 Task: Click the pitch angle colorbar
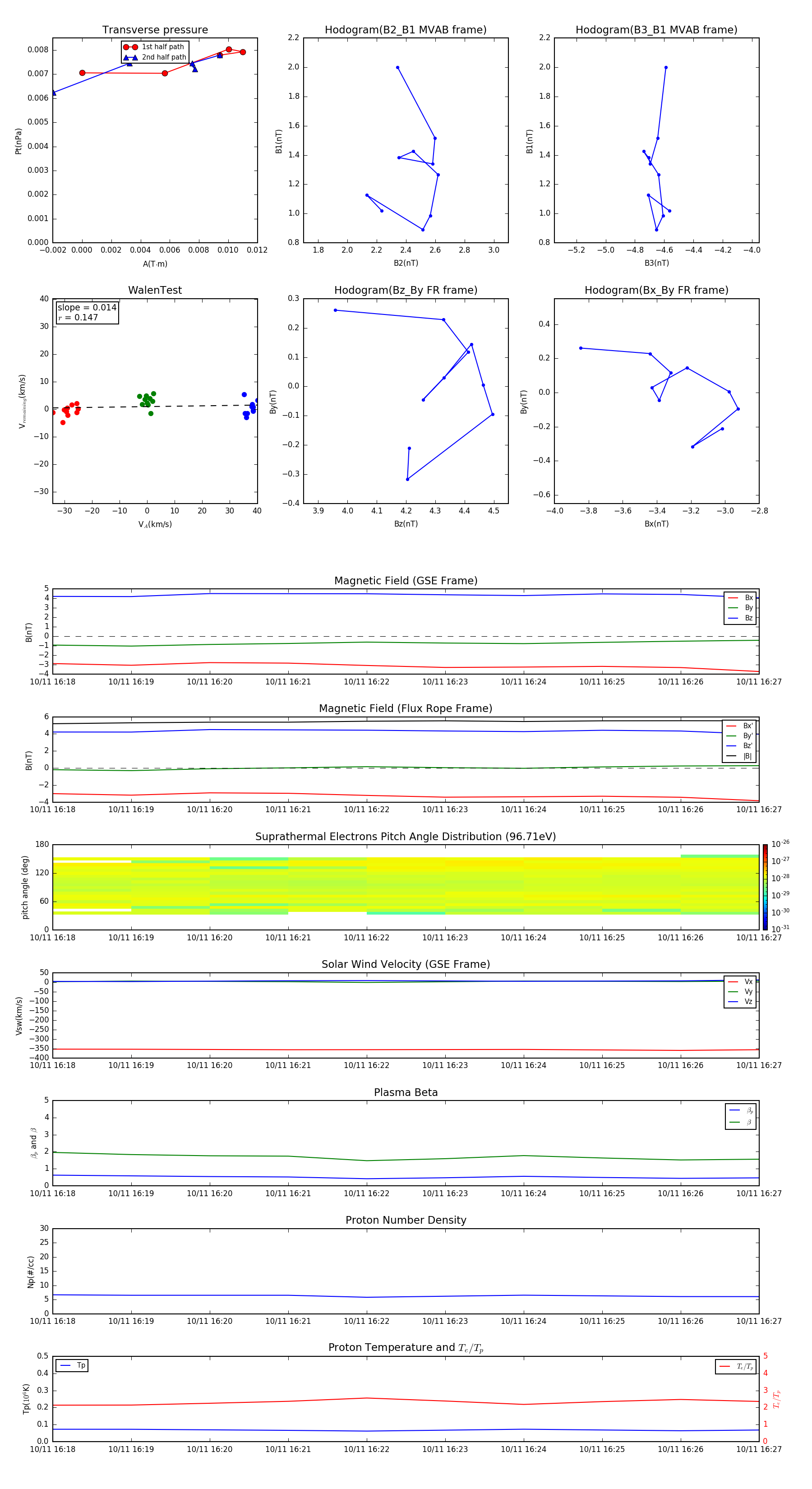(765, 887)
